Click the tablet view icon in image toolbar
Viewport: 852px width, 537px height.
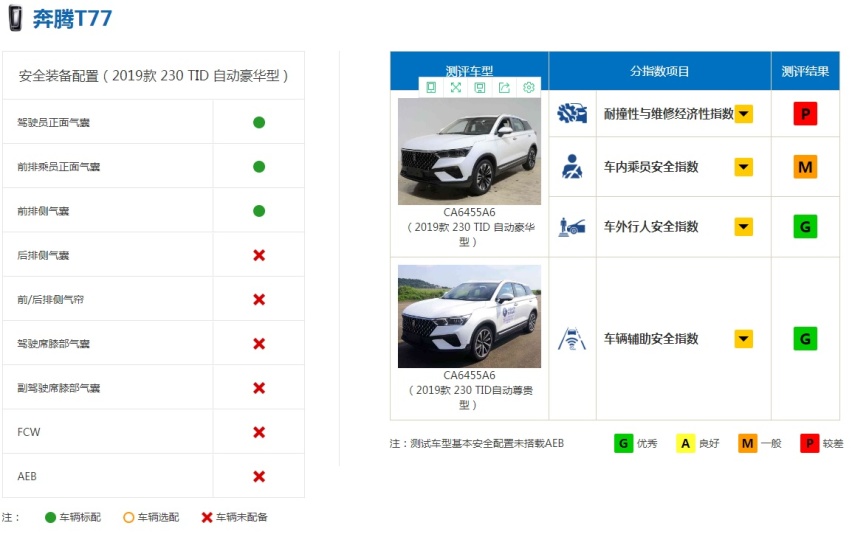point(431,88)
